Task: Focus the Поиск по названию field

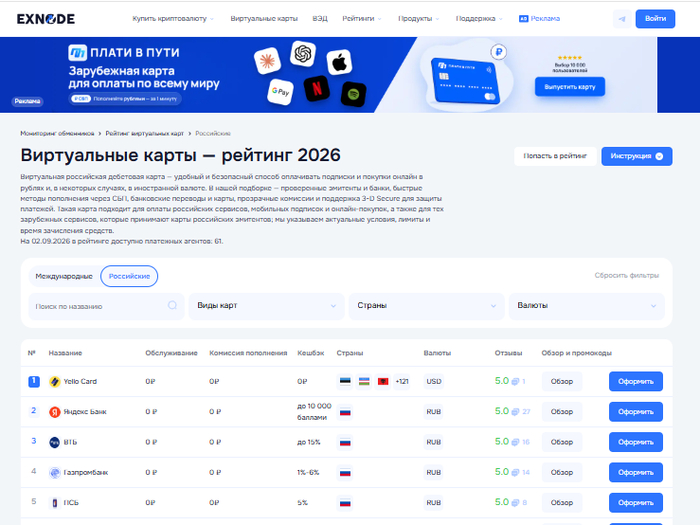Action: [x=106, y=306]
